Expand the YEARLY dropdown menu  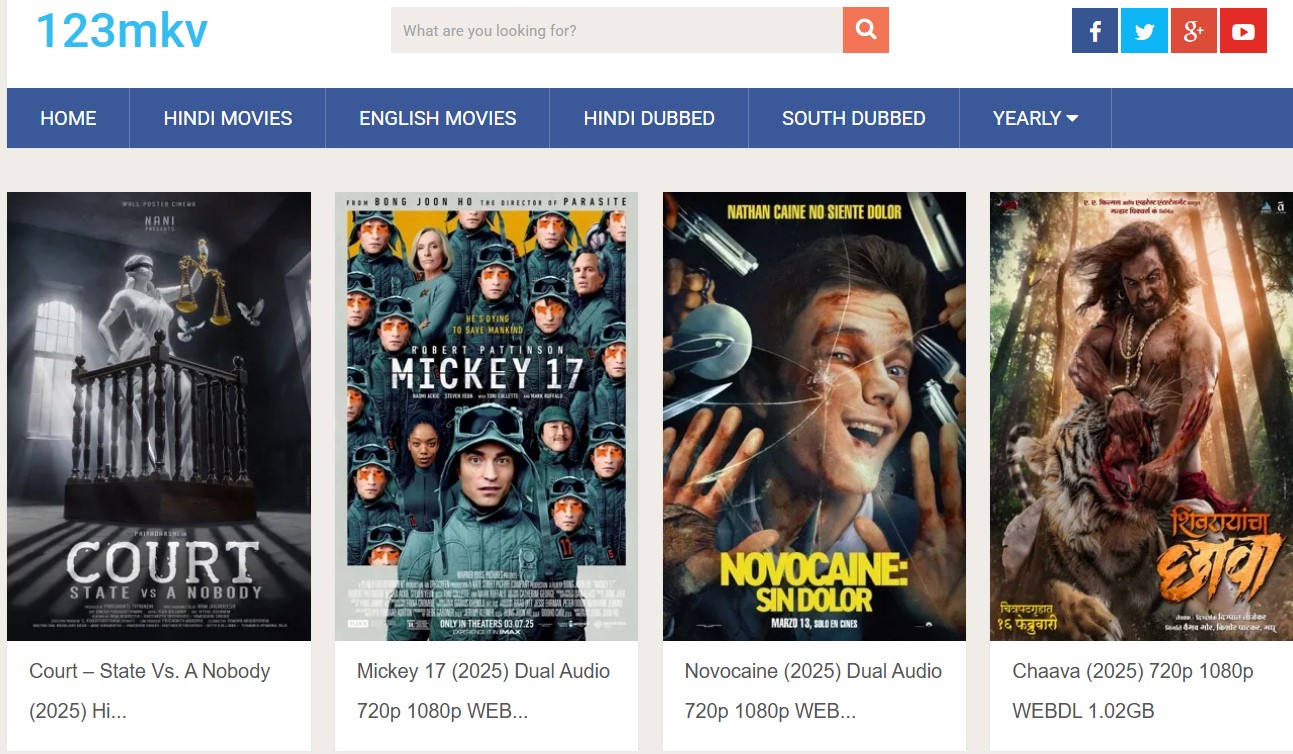coord(1035,118)
